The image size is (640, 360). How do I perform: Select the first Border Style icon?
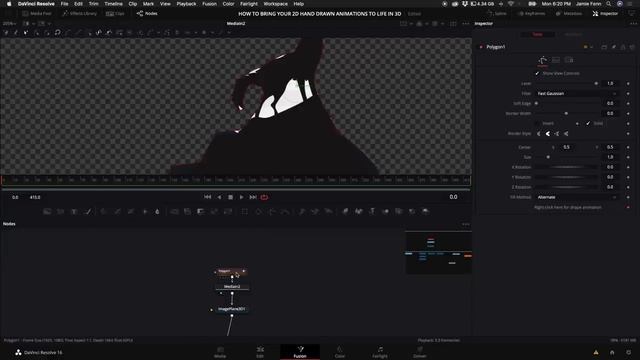click(x=539, y=133)
